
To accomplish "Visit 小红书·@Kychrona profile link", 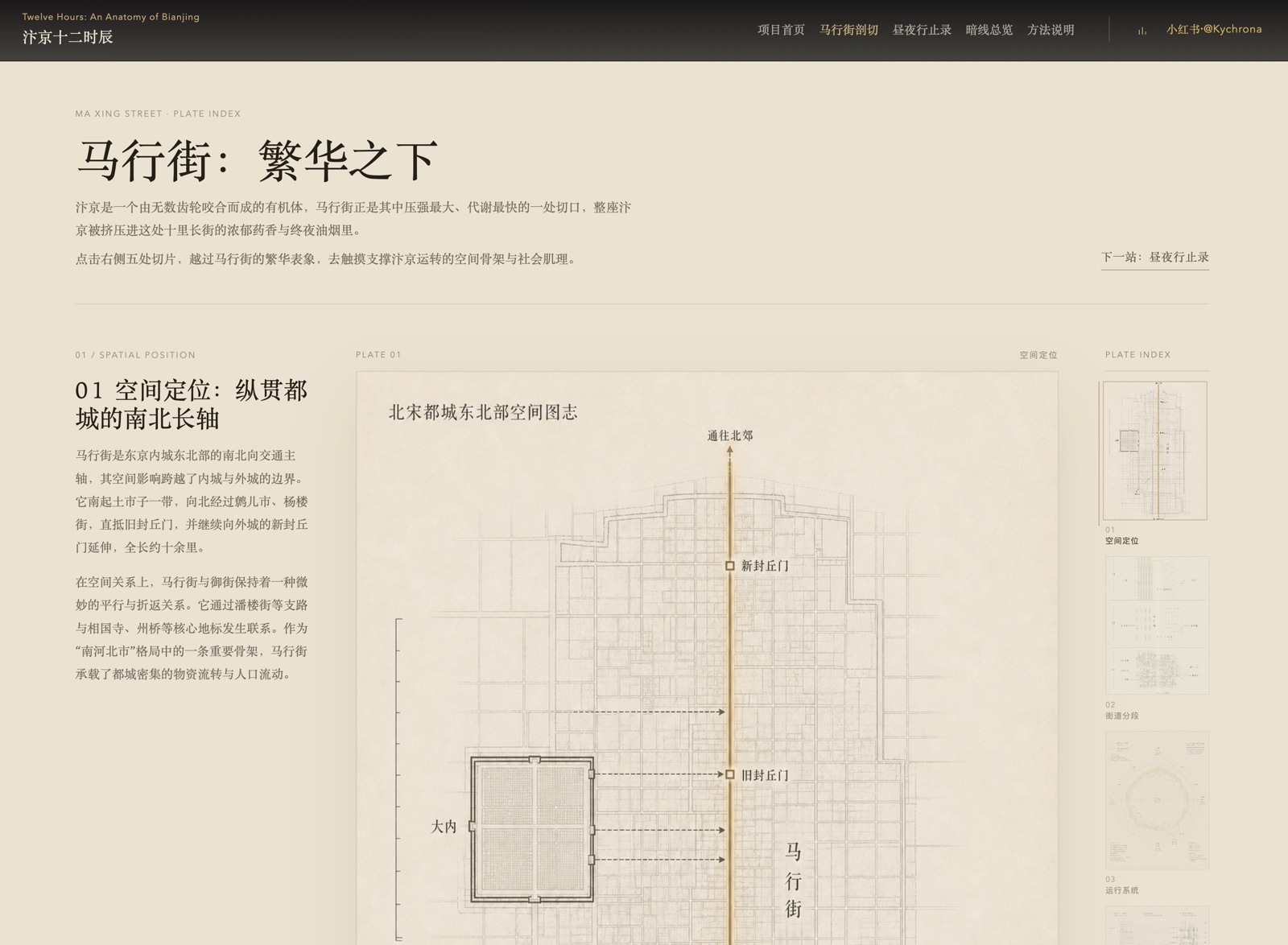I will pos(1214,29).
